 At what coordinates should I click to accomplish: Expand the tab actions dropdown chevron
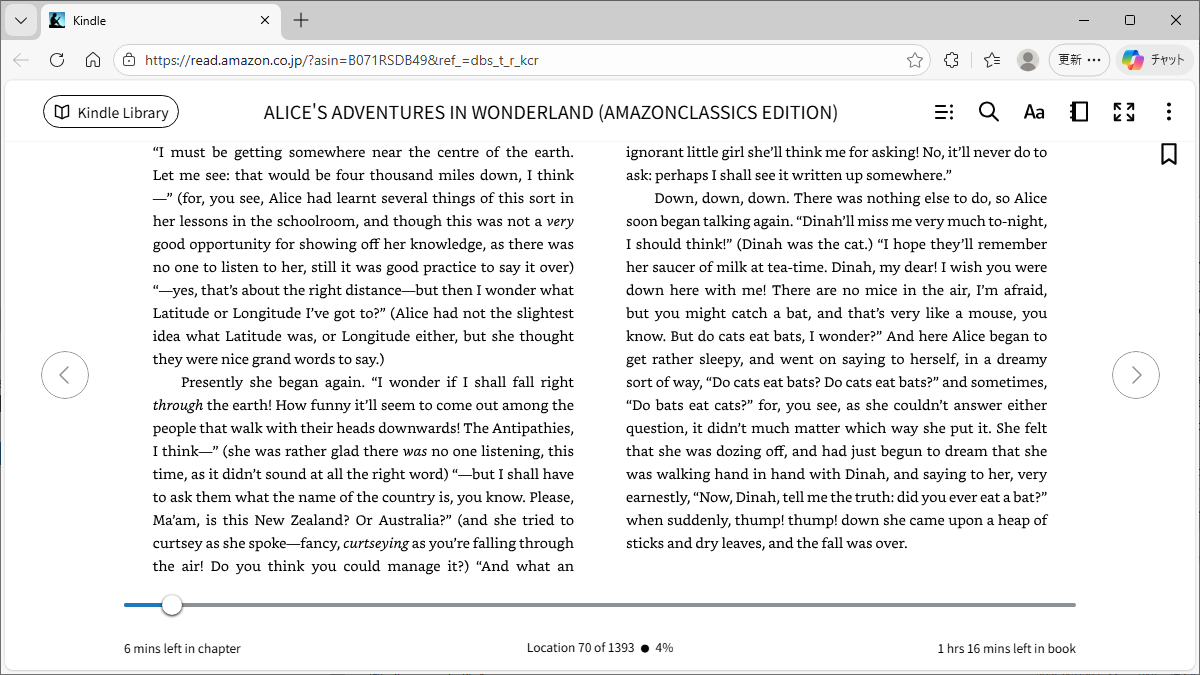click(21, 20)
